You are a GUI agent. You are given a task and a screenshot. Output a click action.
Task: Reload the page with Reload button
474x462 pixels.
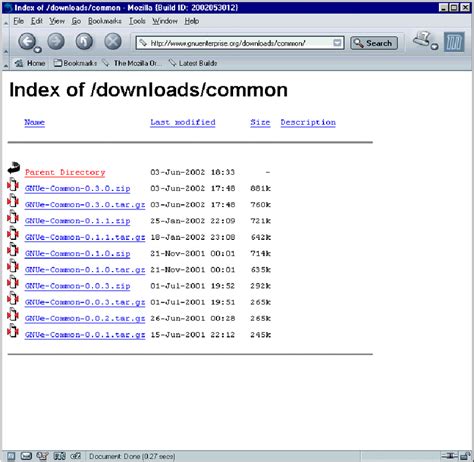pyautogui.click(x=84, y=42)
